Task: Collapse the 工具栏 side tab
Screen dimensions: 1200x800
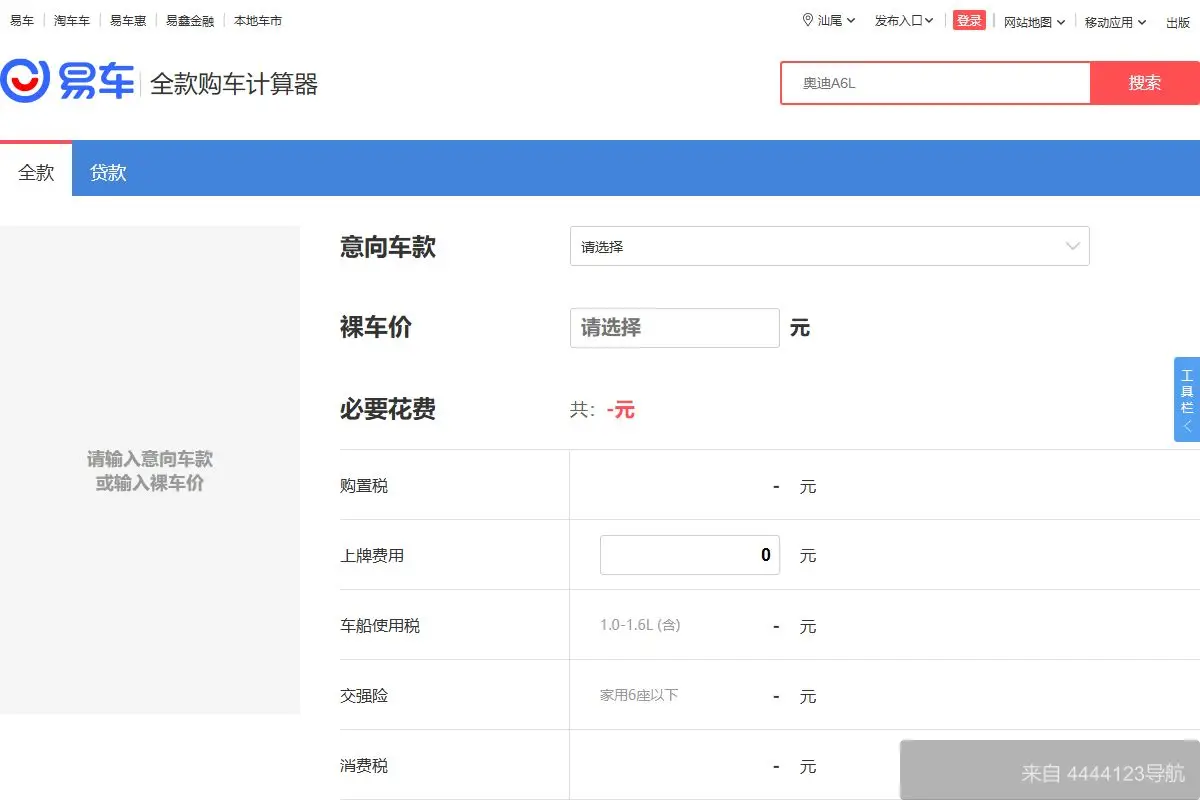Action: (x=1187, y=399)
